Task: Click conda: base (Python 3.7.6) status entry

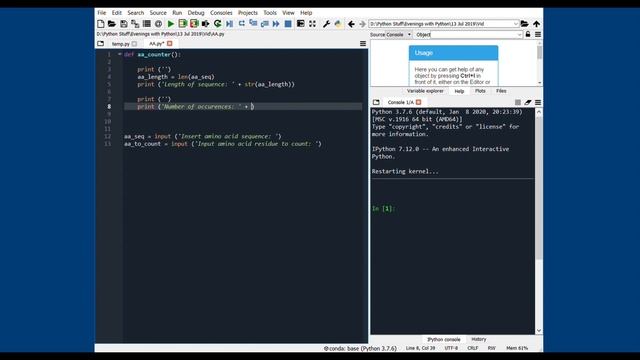Action: click(x=360, y=349)
